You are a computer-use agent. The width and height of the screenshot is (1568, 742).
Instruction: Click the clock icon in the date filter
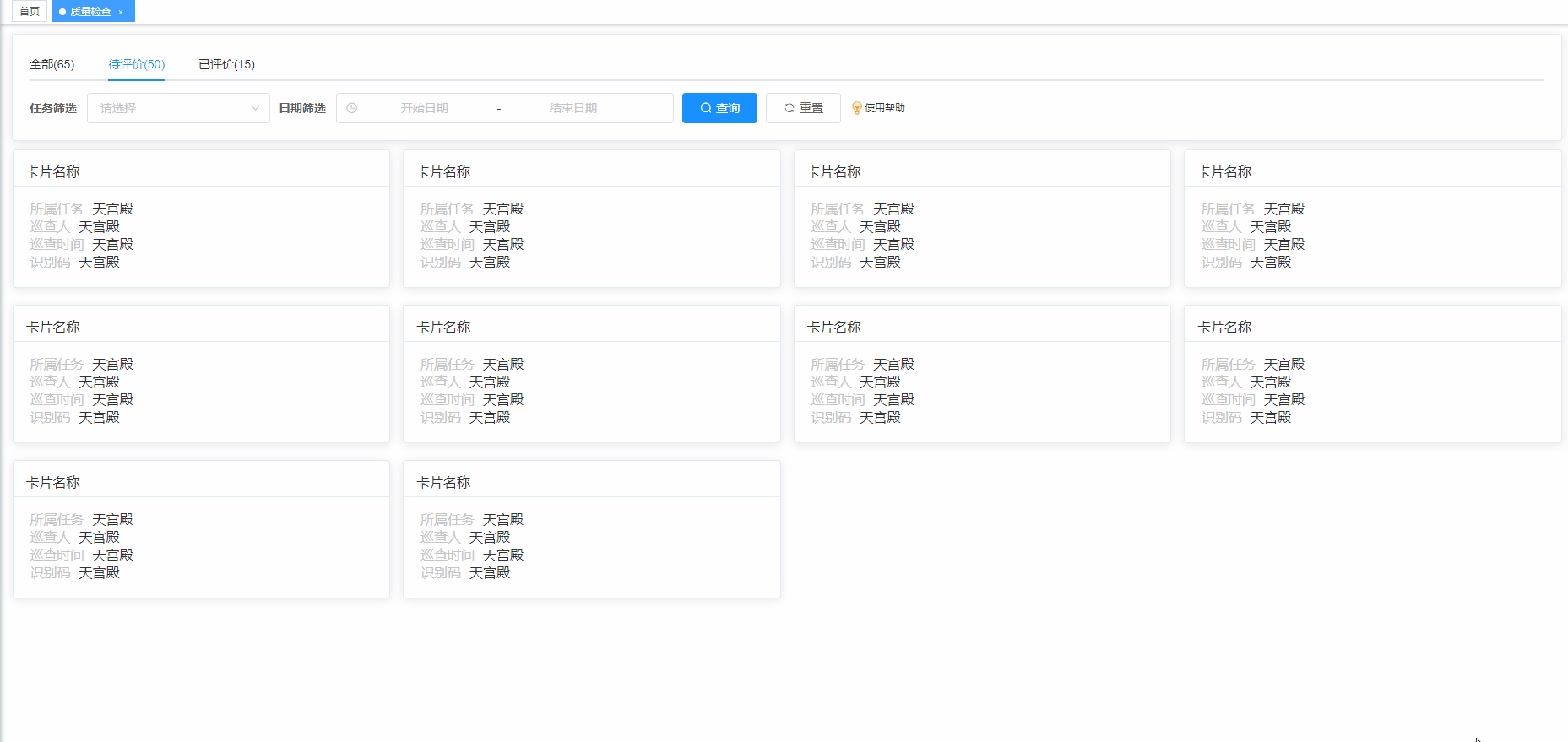352,108
